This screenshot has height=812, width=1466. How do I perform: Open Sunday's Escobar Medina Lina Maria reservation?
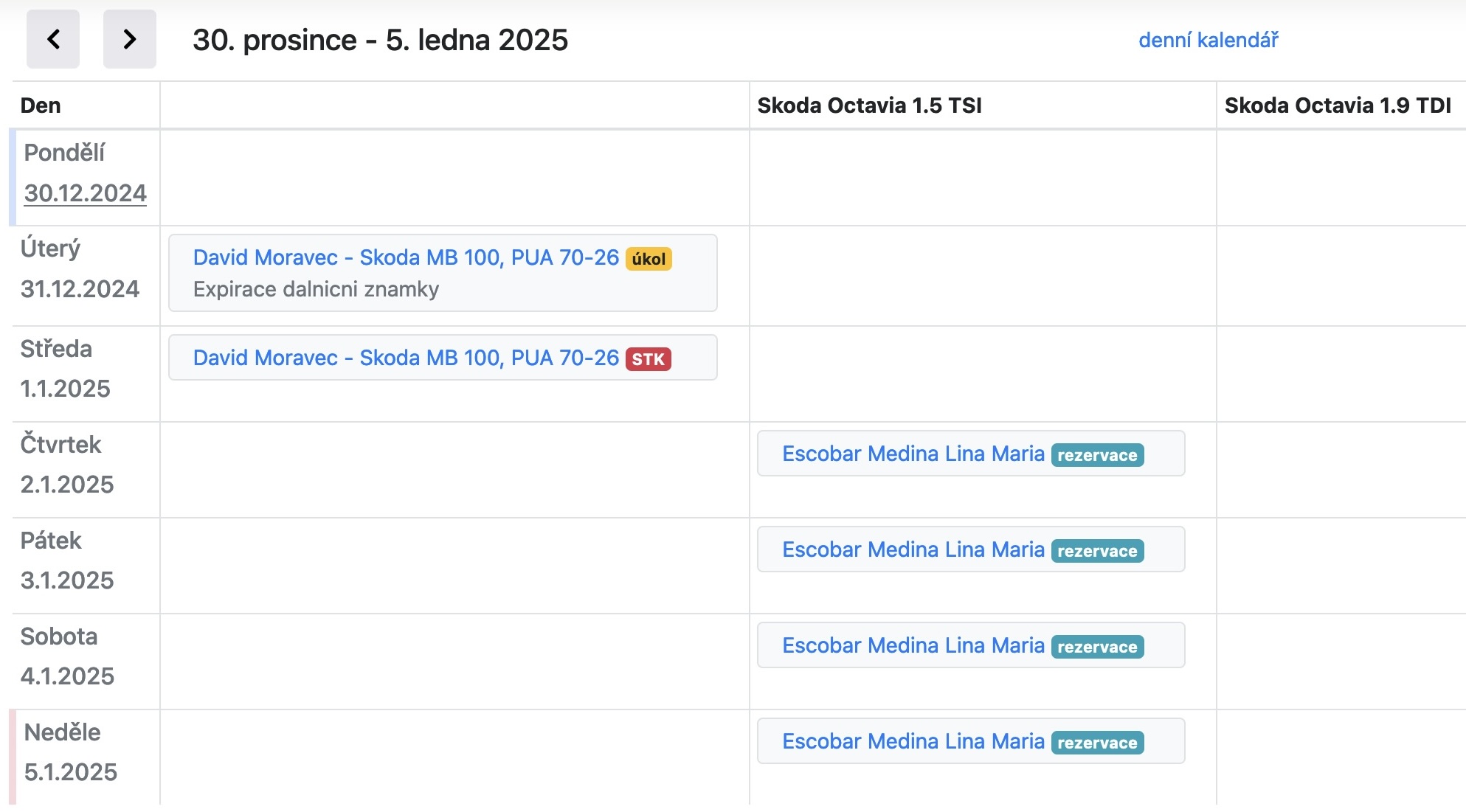point(913,741)
